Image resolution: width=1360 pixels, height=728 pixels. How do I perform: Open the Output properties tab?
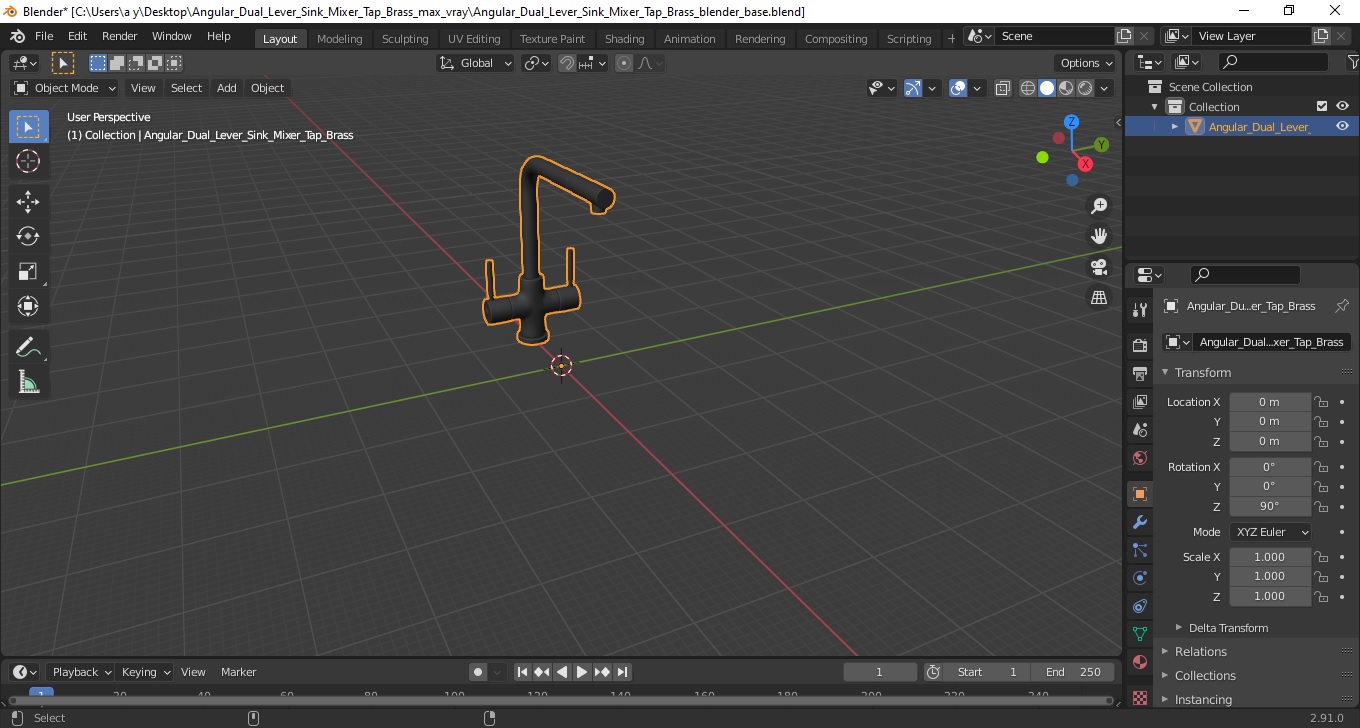(1139, 374)
